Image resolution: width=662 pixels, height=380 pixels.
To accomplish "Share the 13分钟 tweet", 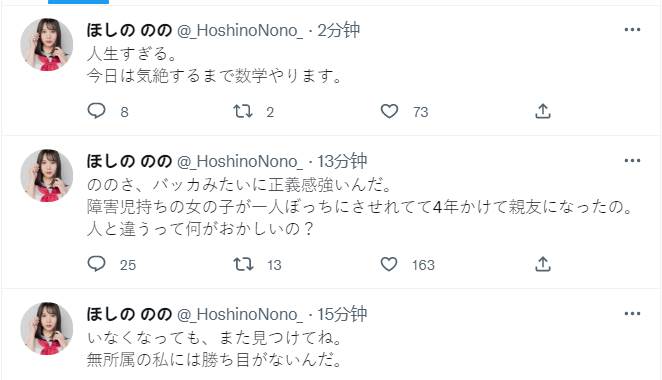I will coord(543,264).
